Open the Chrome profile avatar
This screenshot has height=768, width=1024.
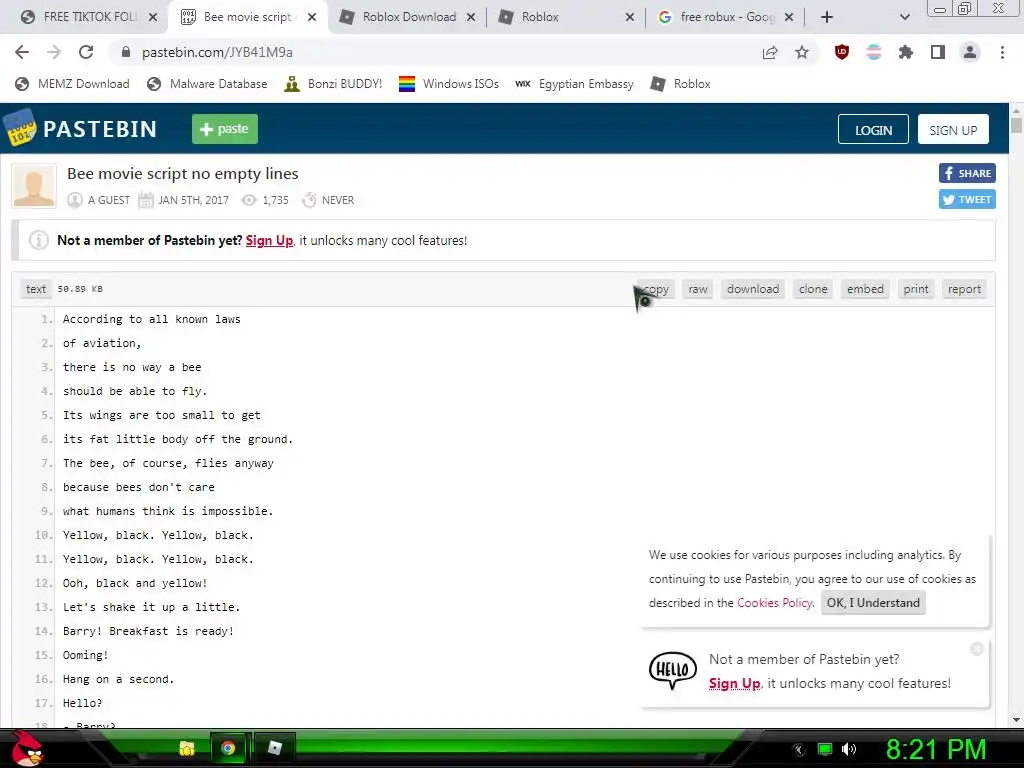tap(970, 52)
